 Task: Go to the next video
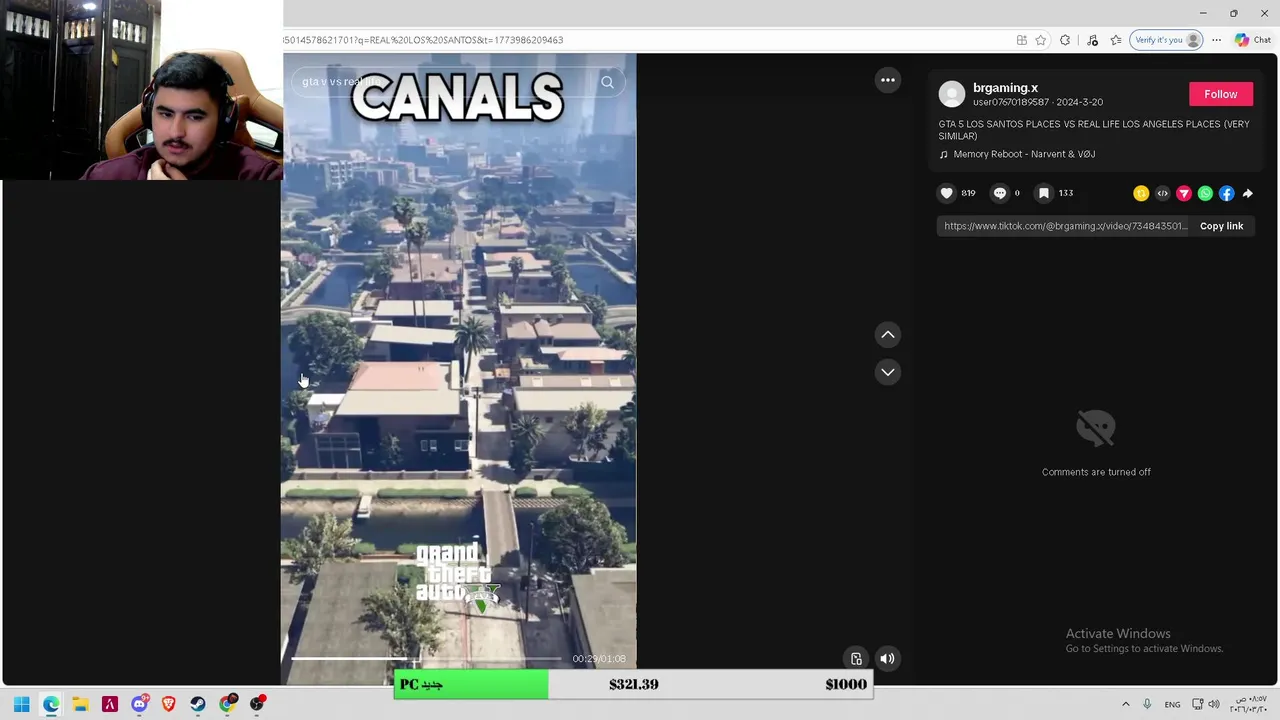point(888,372)
